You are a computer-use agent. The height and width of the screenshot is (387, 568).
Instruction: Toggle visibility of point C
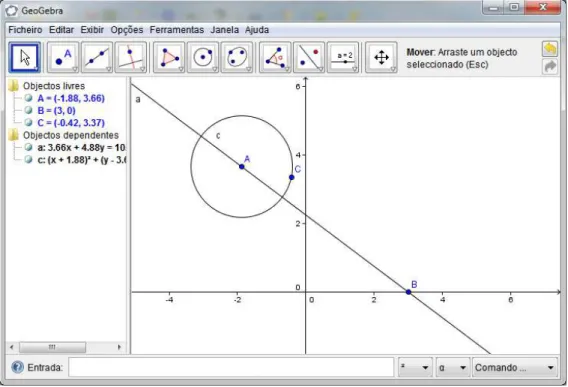[28, 122]
